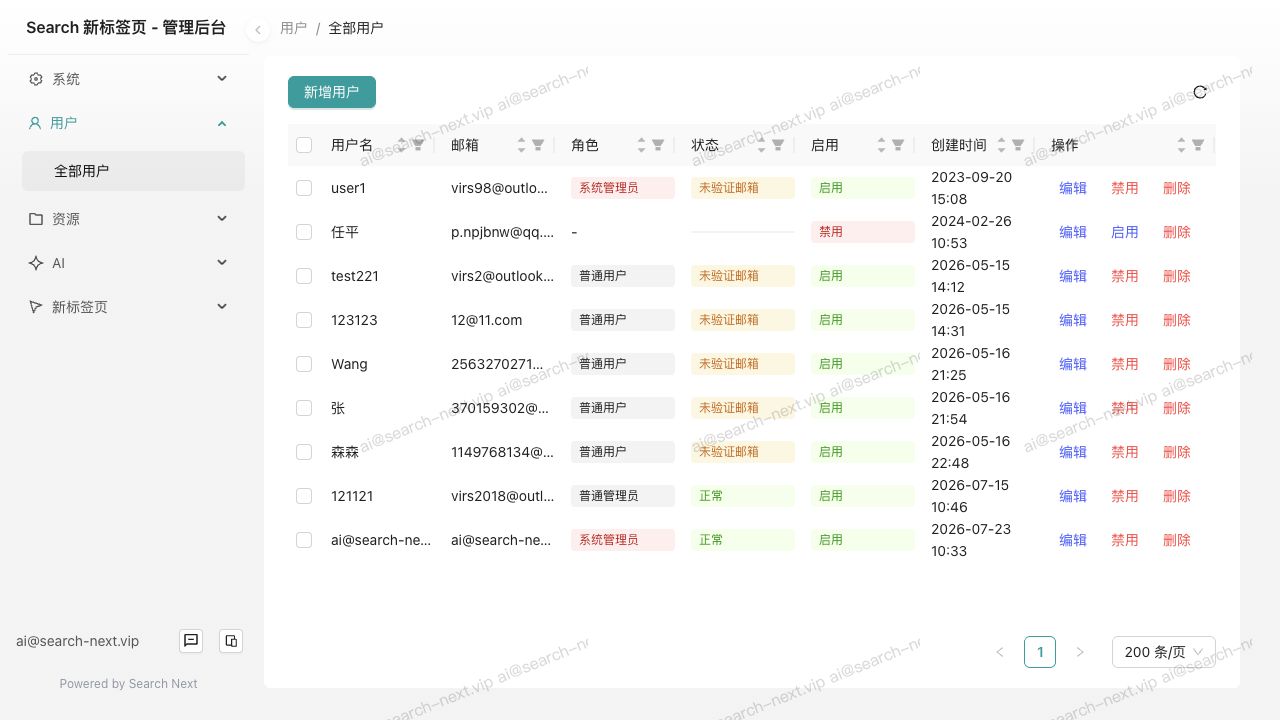Click 删除 for 123123

(1177, 320)
